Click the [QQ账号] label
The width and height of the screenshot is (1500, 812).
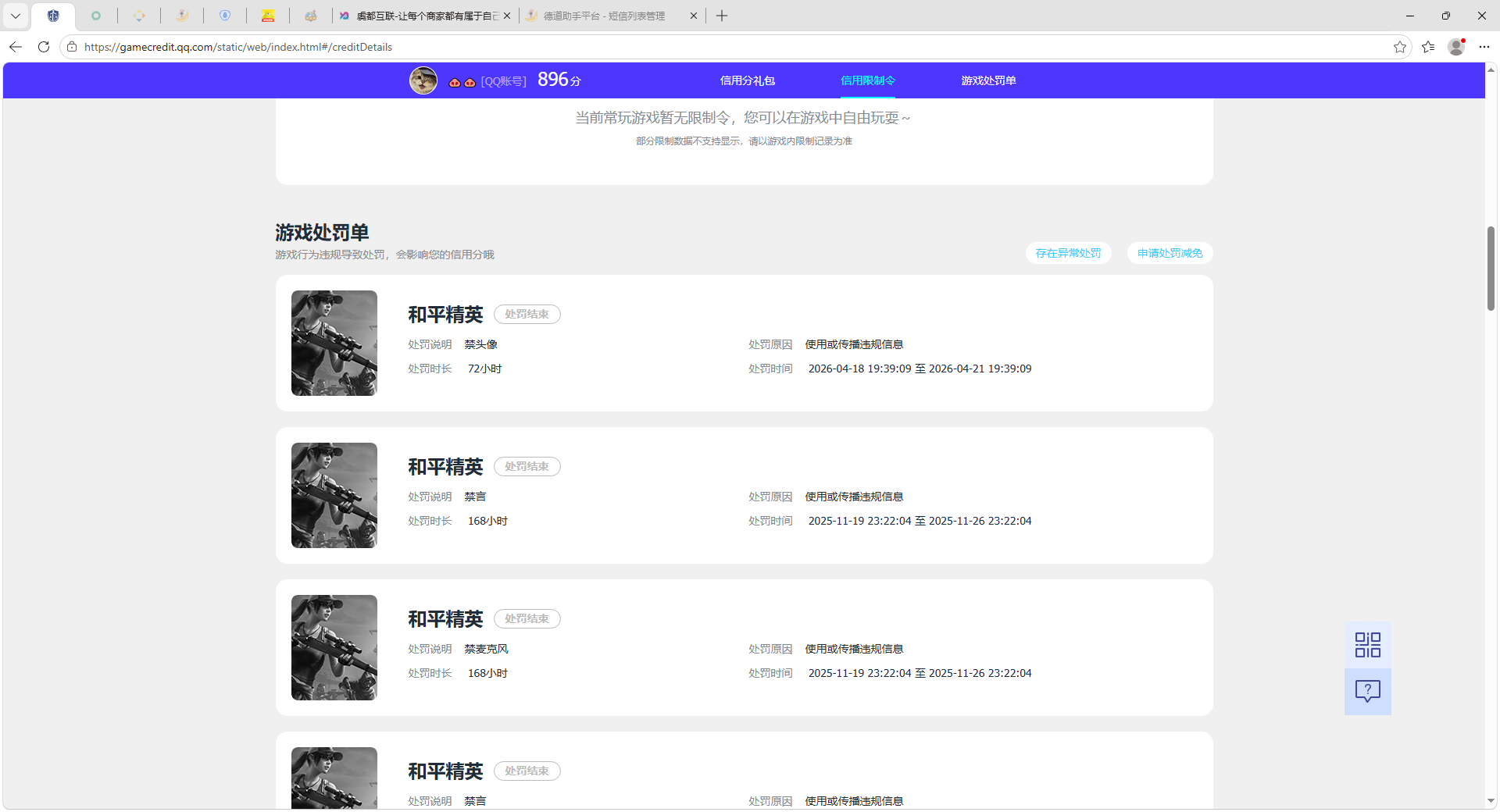[503, 81]
